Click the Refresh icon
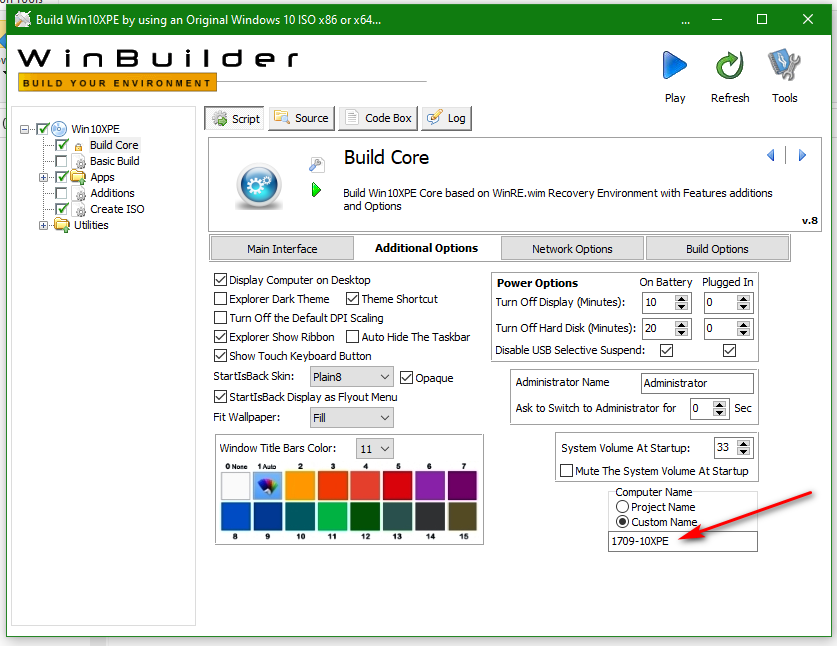The image size is (837, 646). [730, 65]
